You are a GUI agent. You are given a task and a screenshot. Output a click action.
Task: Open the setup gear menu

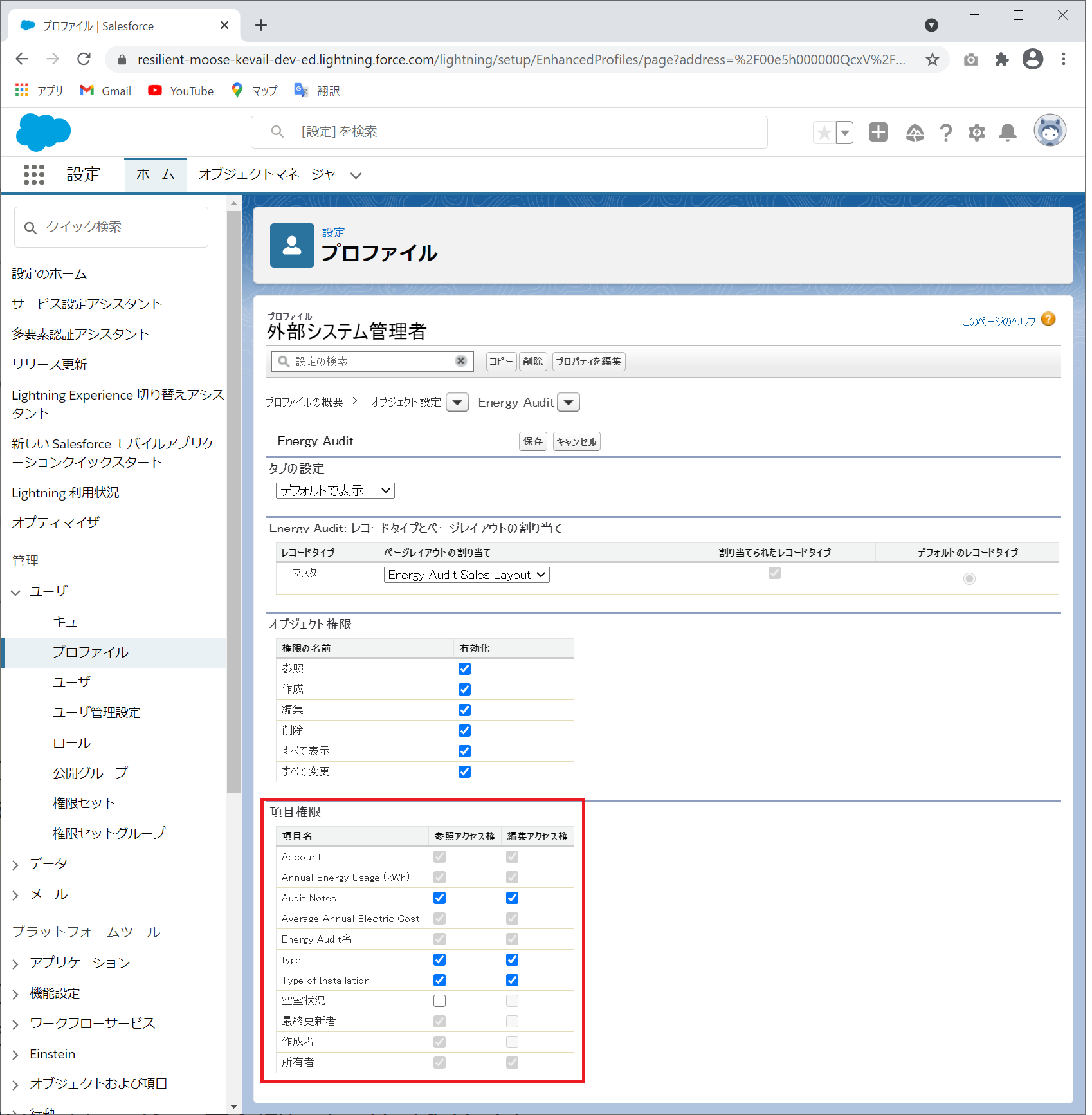tap(977, 133)
